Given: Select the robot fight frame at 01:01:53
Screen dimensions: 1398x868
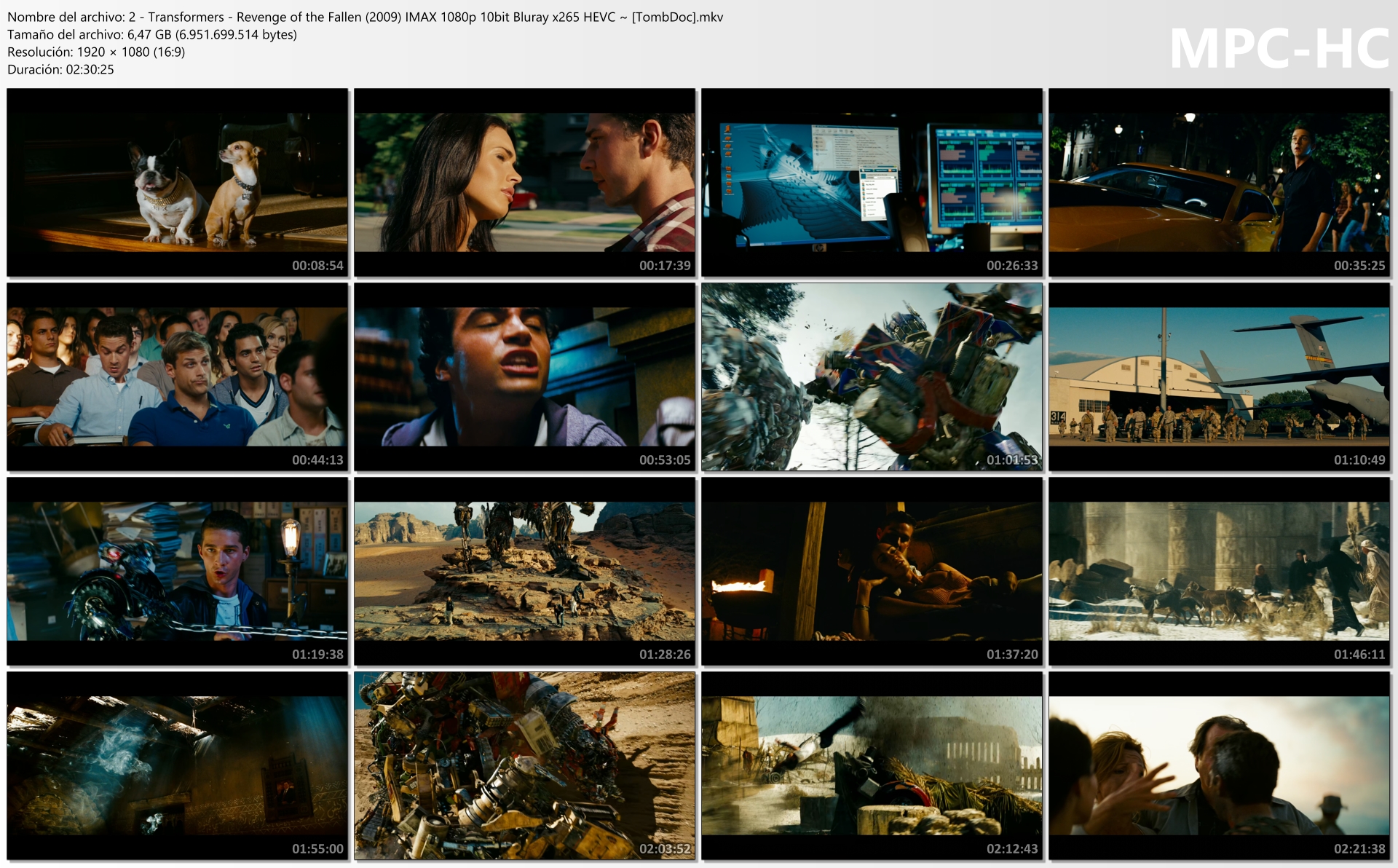Looking at the screenshot, I should coord(872,376).
